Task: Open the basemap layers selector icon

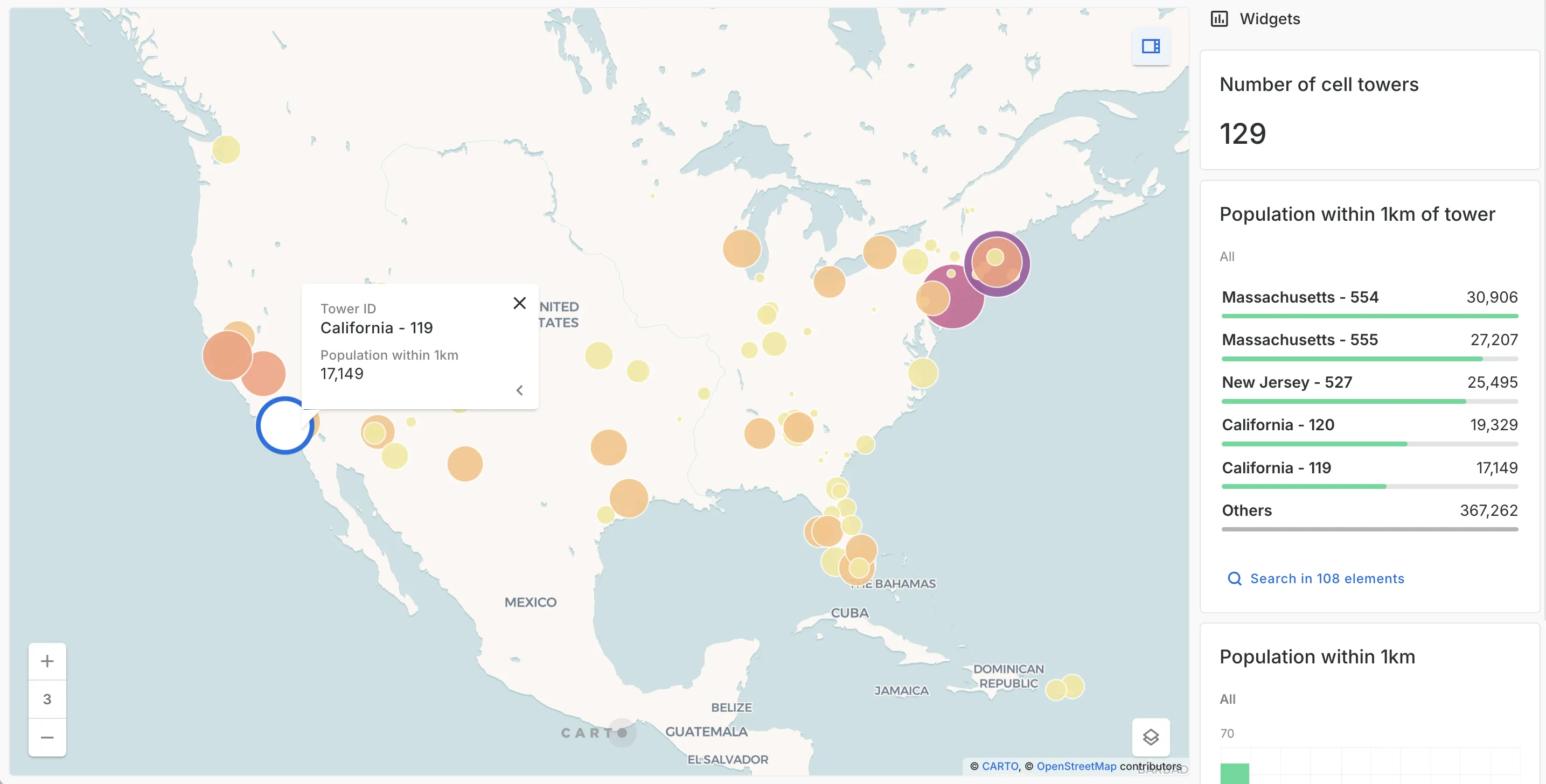Action: click(x=1151, y=737)
